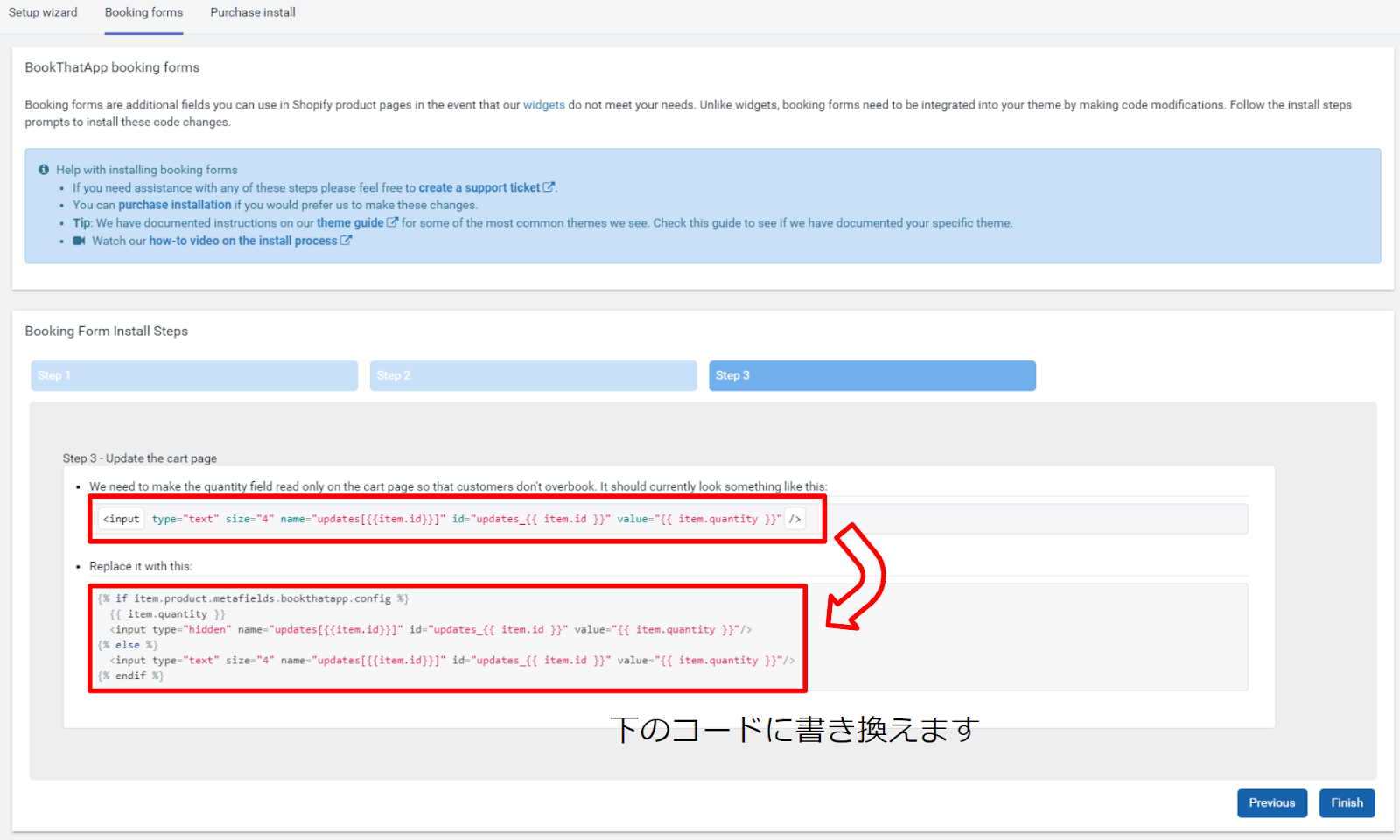Click external-link icon next to theme guide
Screen dimensions: 1400x840
point(392,222)
